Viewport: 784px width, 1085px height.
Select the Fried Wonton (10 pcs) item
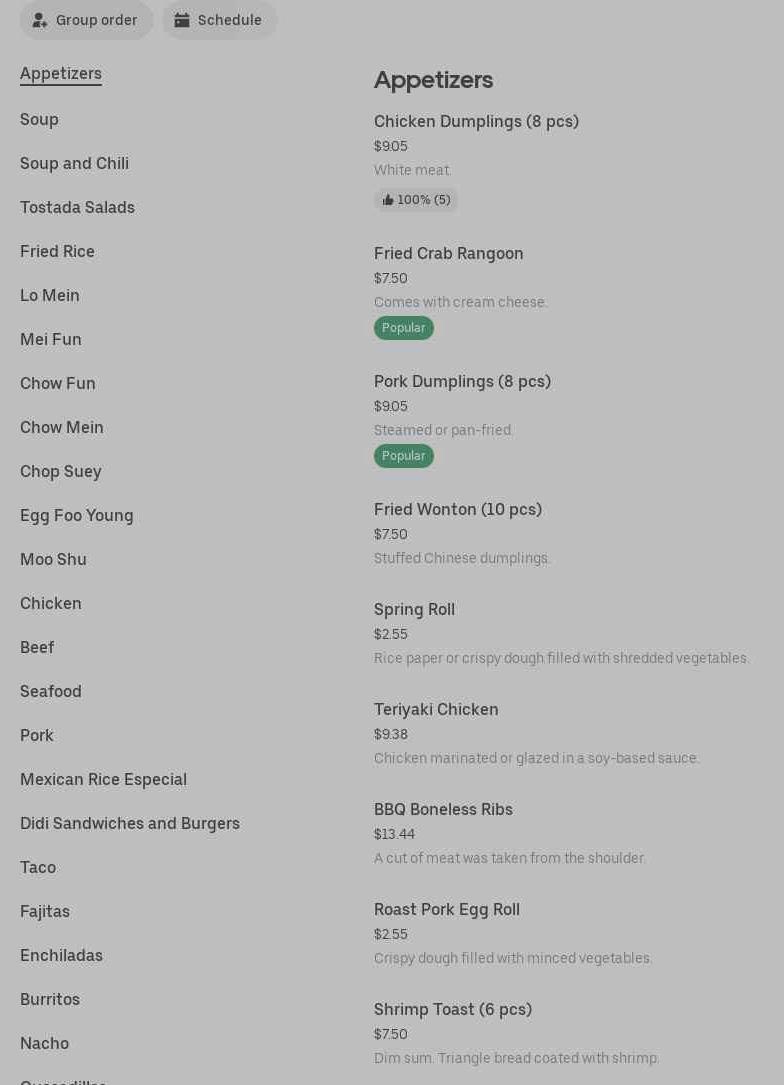458,510
